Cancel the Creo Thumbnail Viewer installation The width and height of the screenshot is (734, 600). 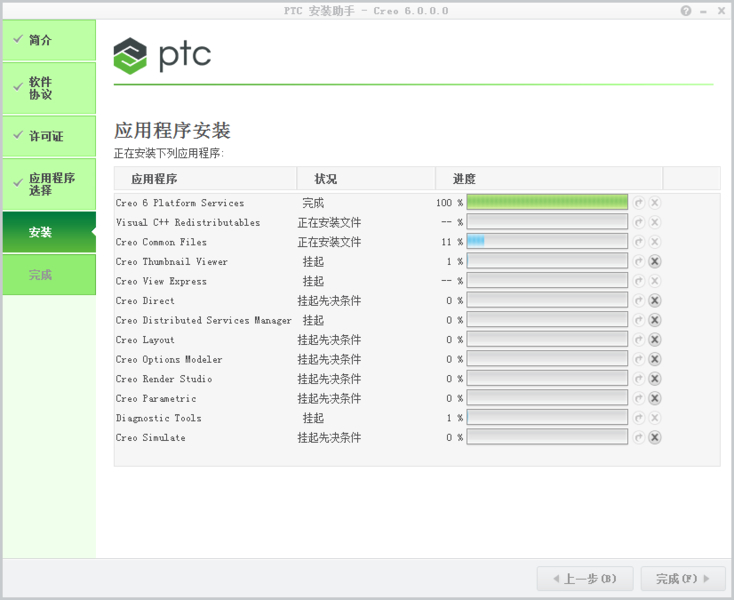click(655, 262)
